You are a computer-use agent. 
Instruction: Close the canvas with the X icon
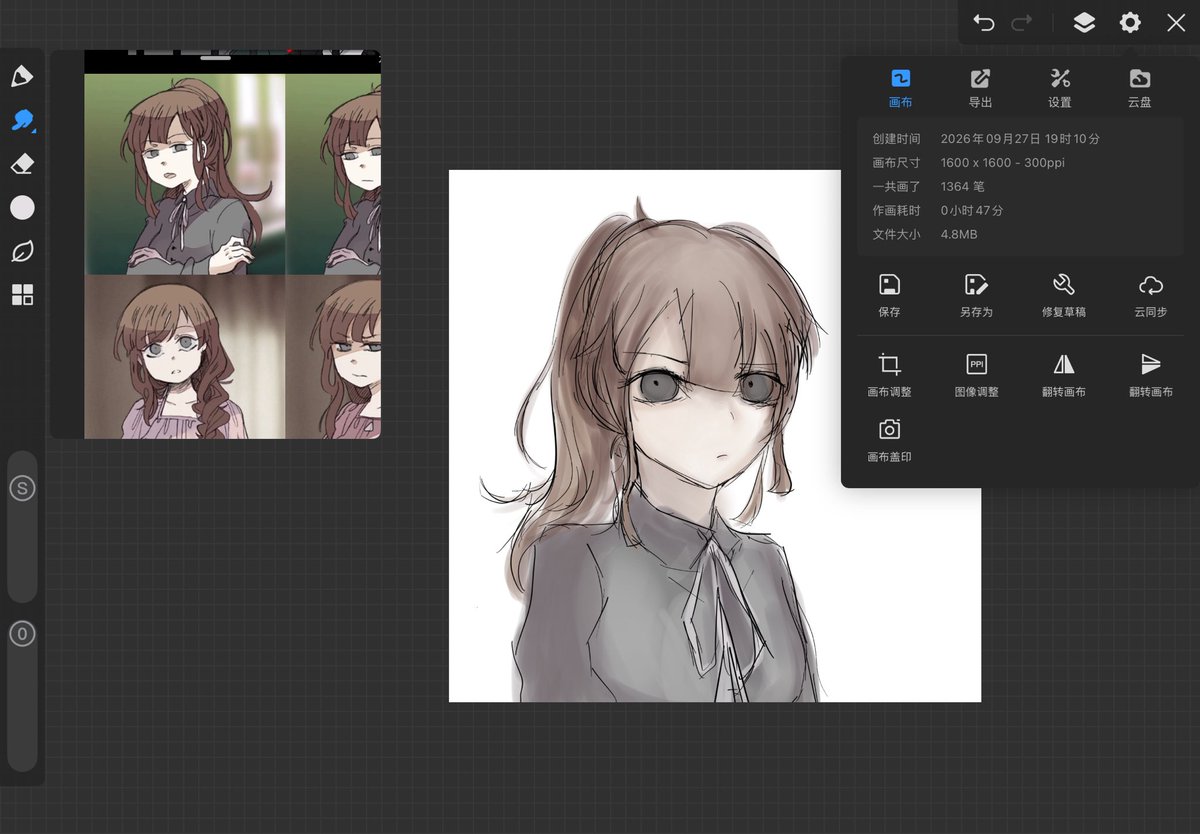(1176, 22)
